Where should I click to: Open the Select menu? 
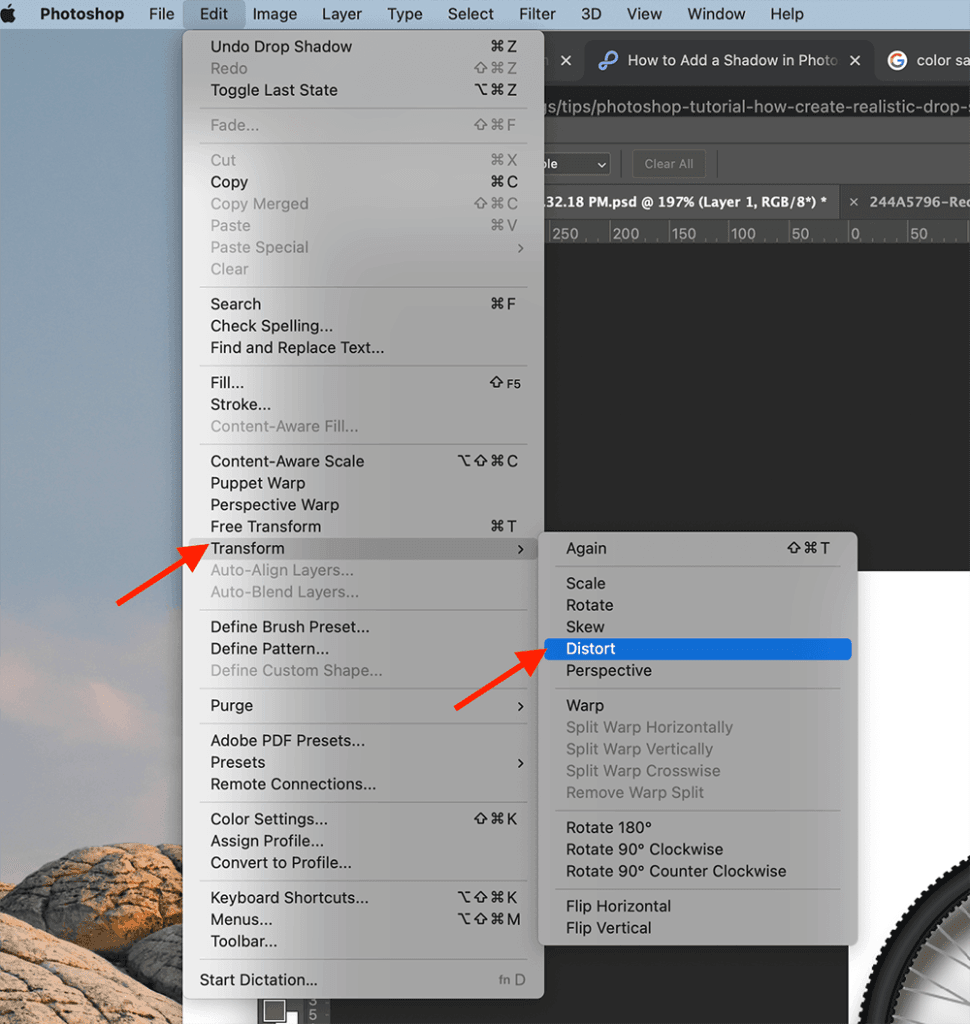pyautogui.click(x=470, y=14)
